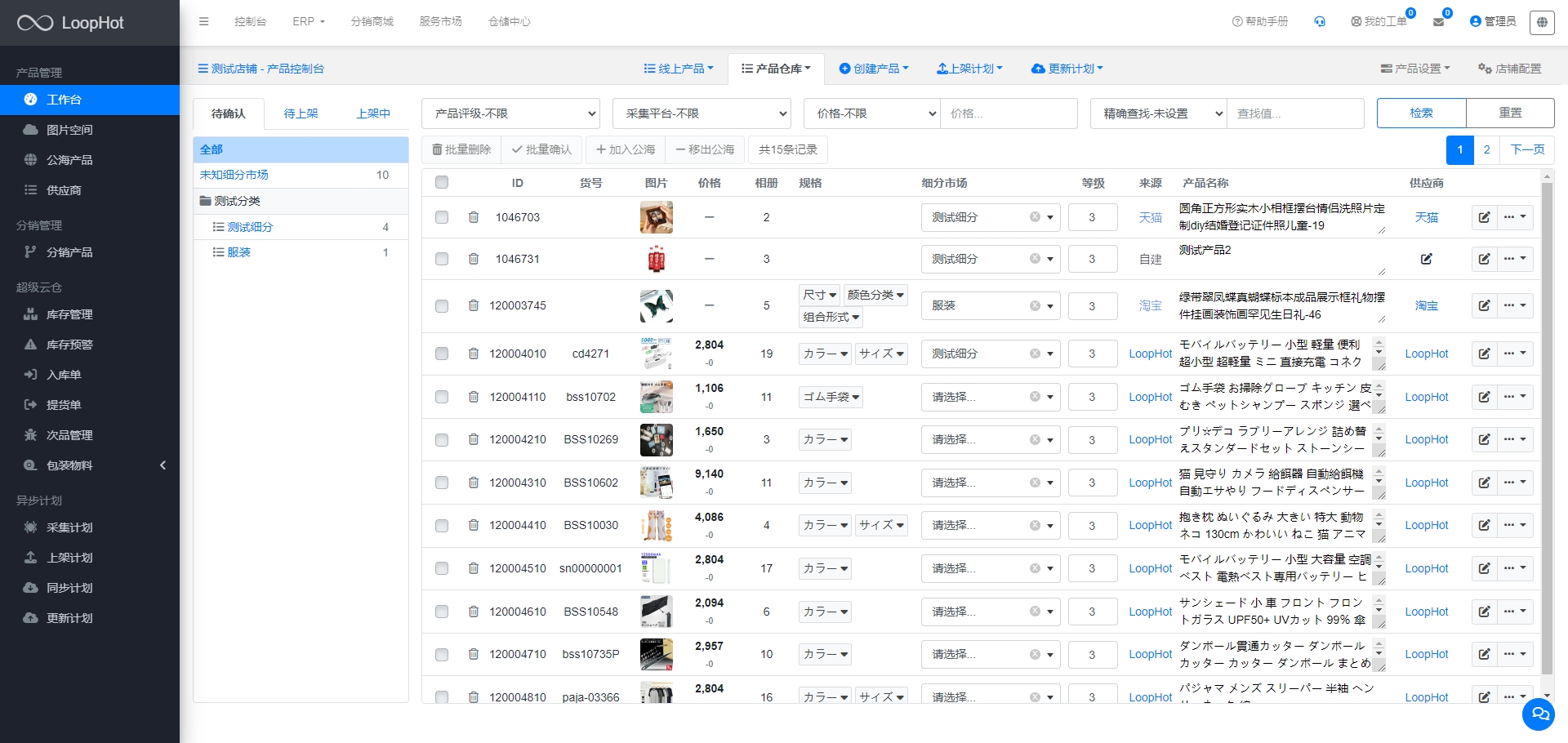
Task: Click the 检索 search button
Action: click(x=1421, y=113)
